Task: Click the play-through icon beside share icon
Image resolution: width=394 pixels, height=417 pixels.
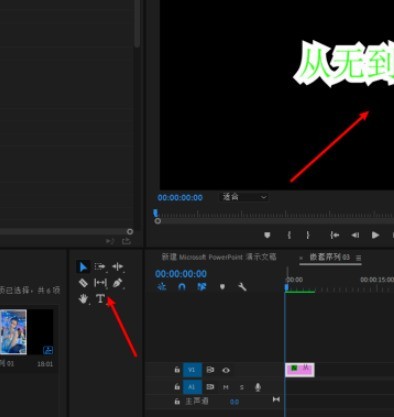Action: 110,241
